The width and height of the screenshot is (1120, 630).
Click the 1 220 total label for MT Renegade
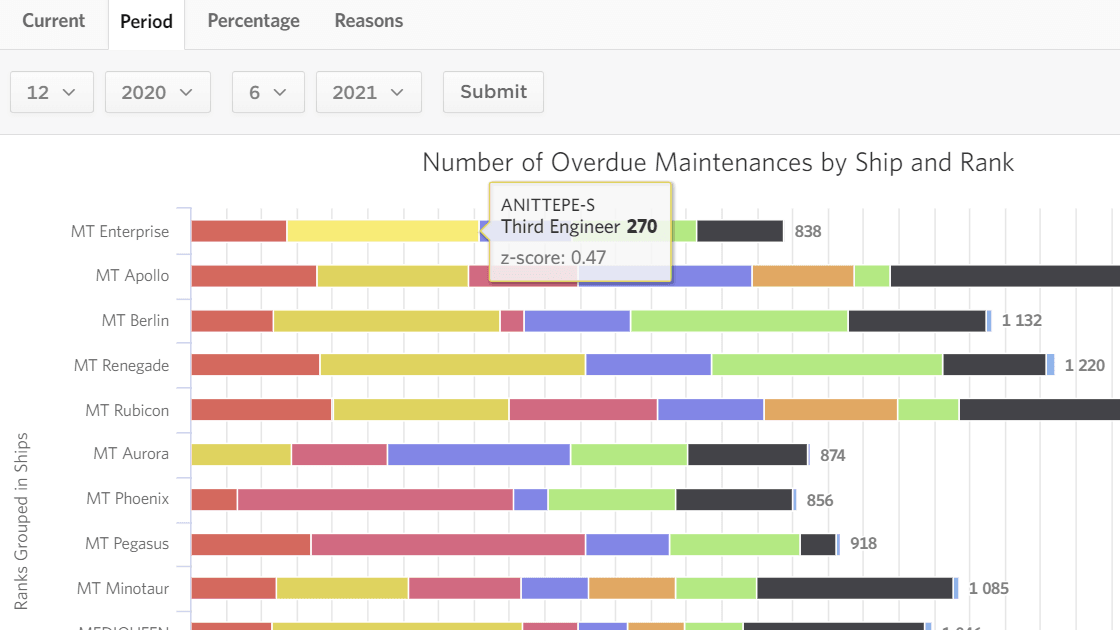1084,365
